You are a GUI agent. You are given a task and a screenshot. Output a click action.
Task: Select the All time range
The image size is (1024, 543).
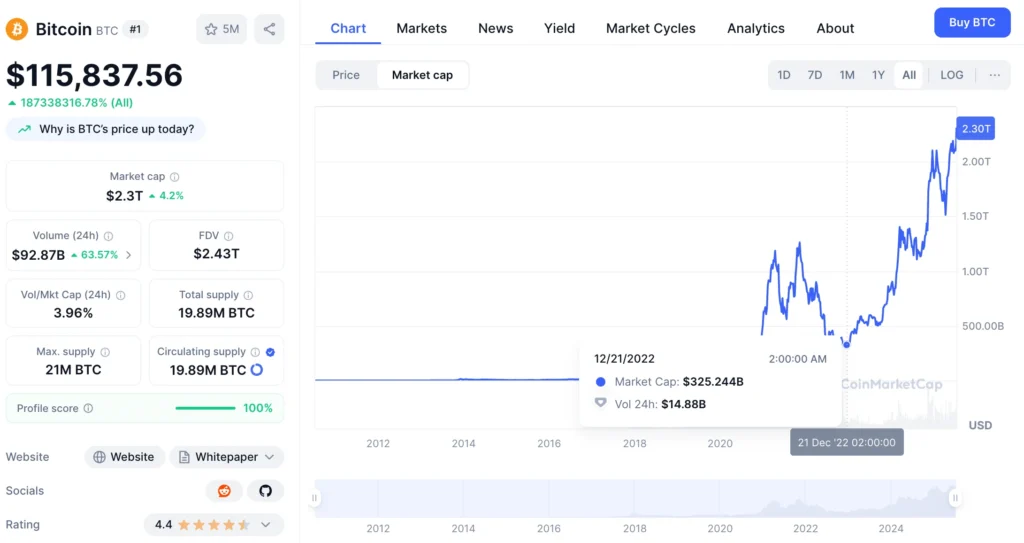tap(909, 75)
